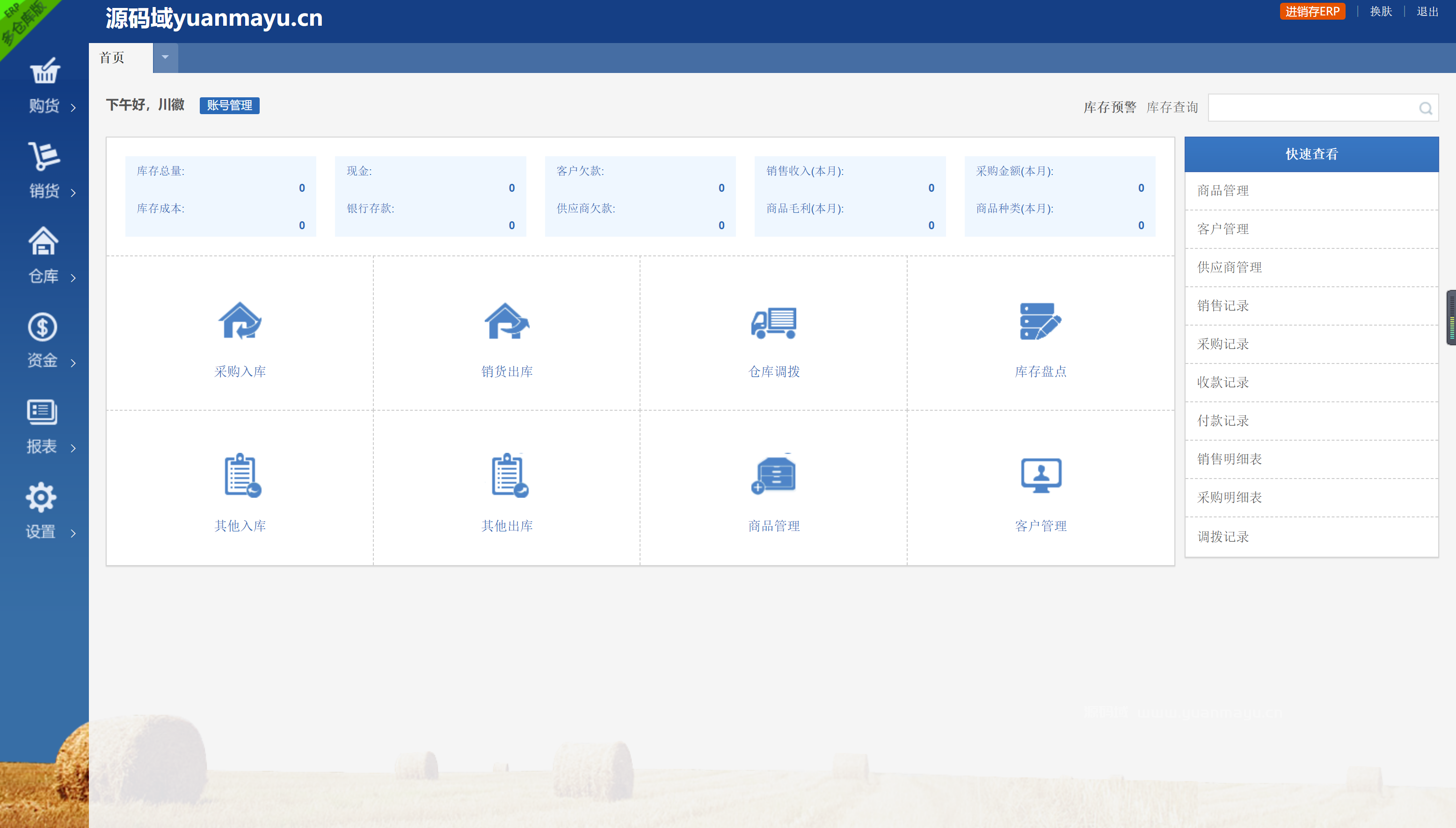Expand the 报表 reports chevron
1456x828 pixels.
point(73,449)
